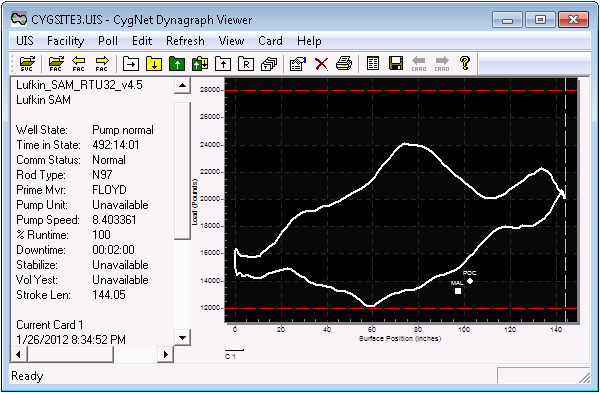The height and width of the screenshot is (393, 600).
Task: Click the info panel scroll left arrow
Action: [x=18, y=354]
